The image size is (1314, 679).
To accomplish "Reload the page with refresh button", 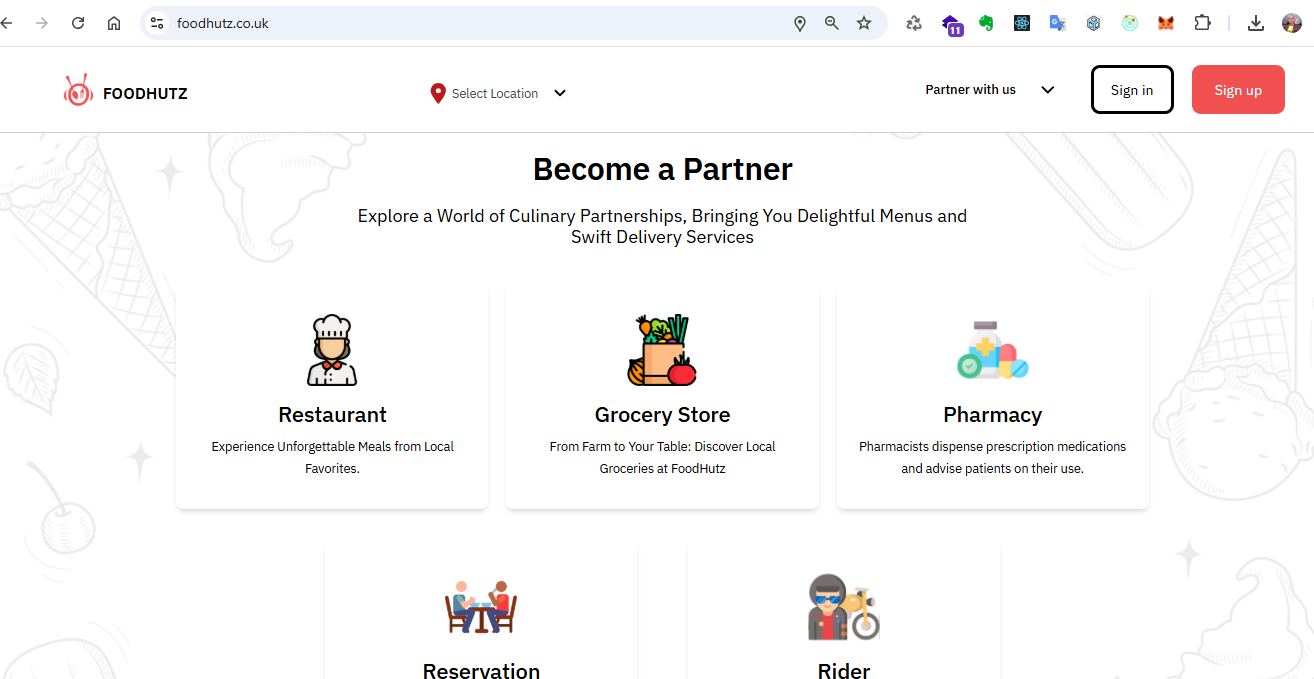I will coord(78,23).
